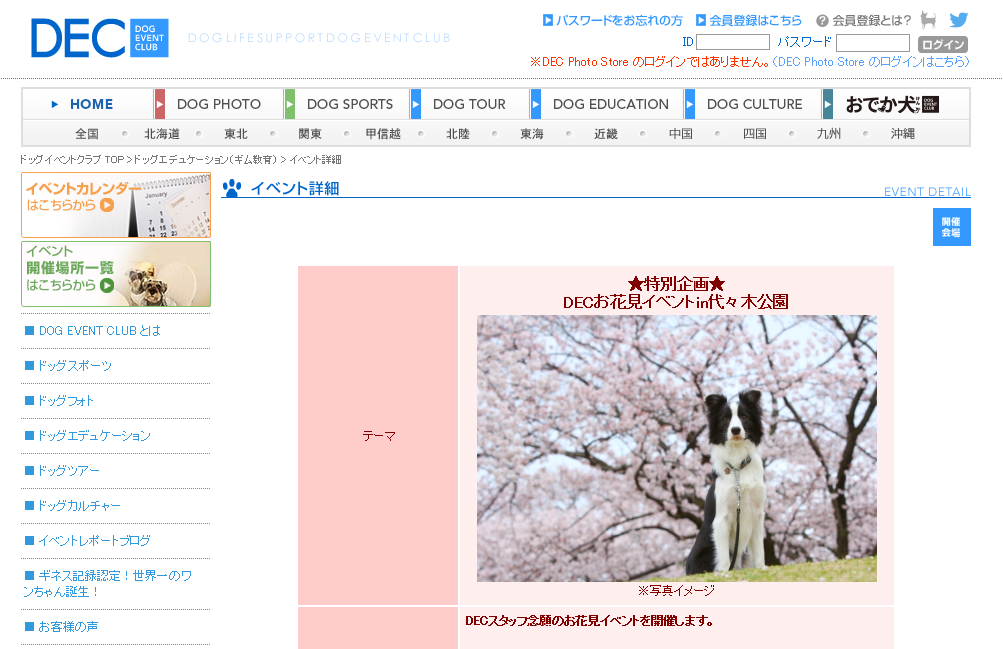The height and width of the screenshot is (649, 1003).
Task: Select the 関東 region filter
Action: pos(310,134)
